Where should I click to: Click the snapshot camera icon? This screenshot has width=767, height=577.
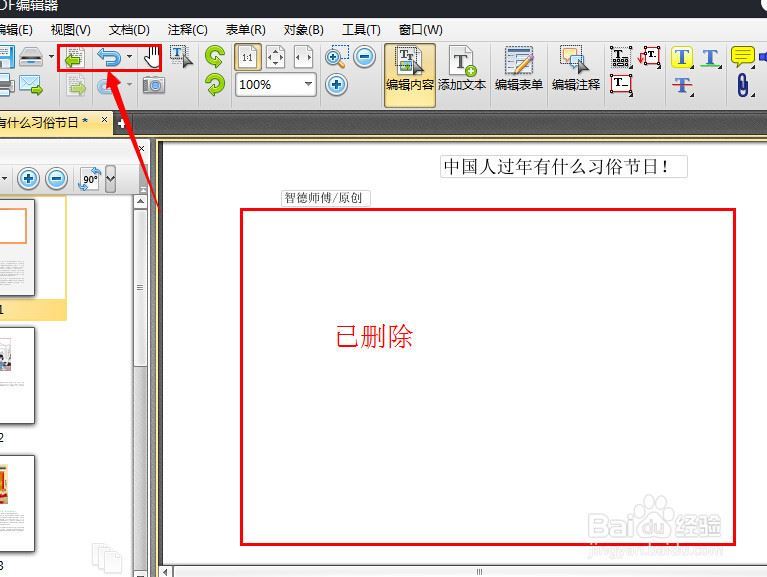coord(154,86)
